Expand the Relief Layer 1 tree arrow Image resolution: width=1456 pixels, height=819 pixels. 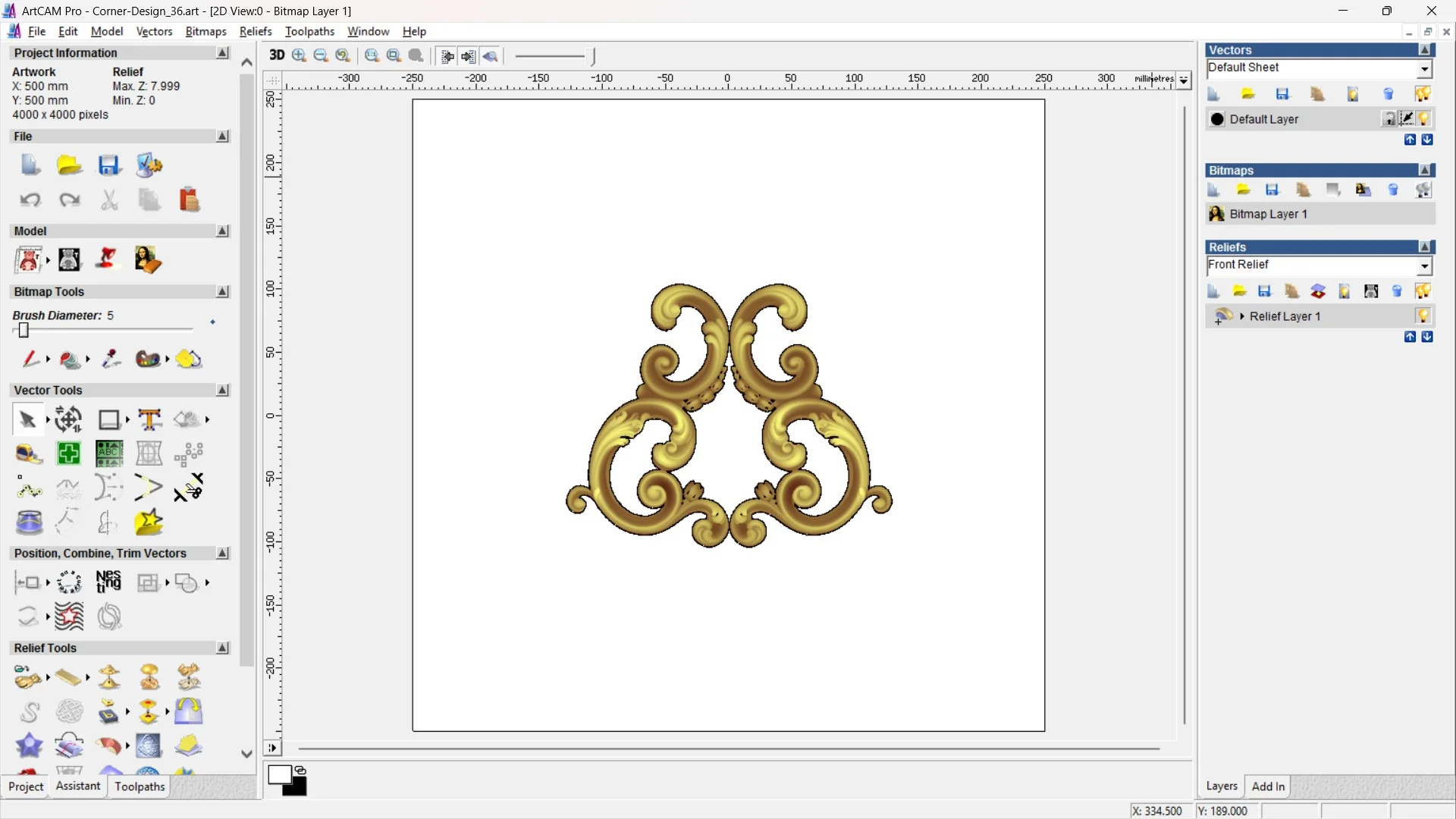[1242, 316]
